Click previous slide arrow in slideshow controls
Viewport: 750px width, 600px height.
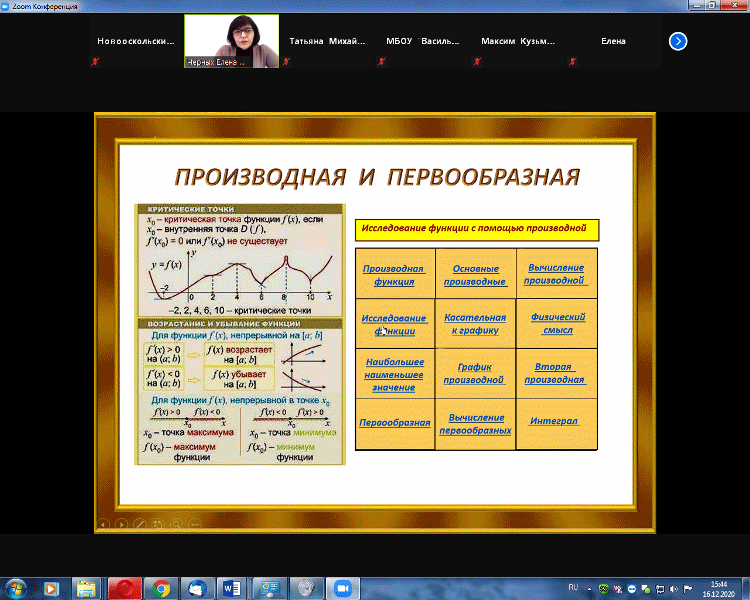click(x=103, y=522)
